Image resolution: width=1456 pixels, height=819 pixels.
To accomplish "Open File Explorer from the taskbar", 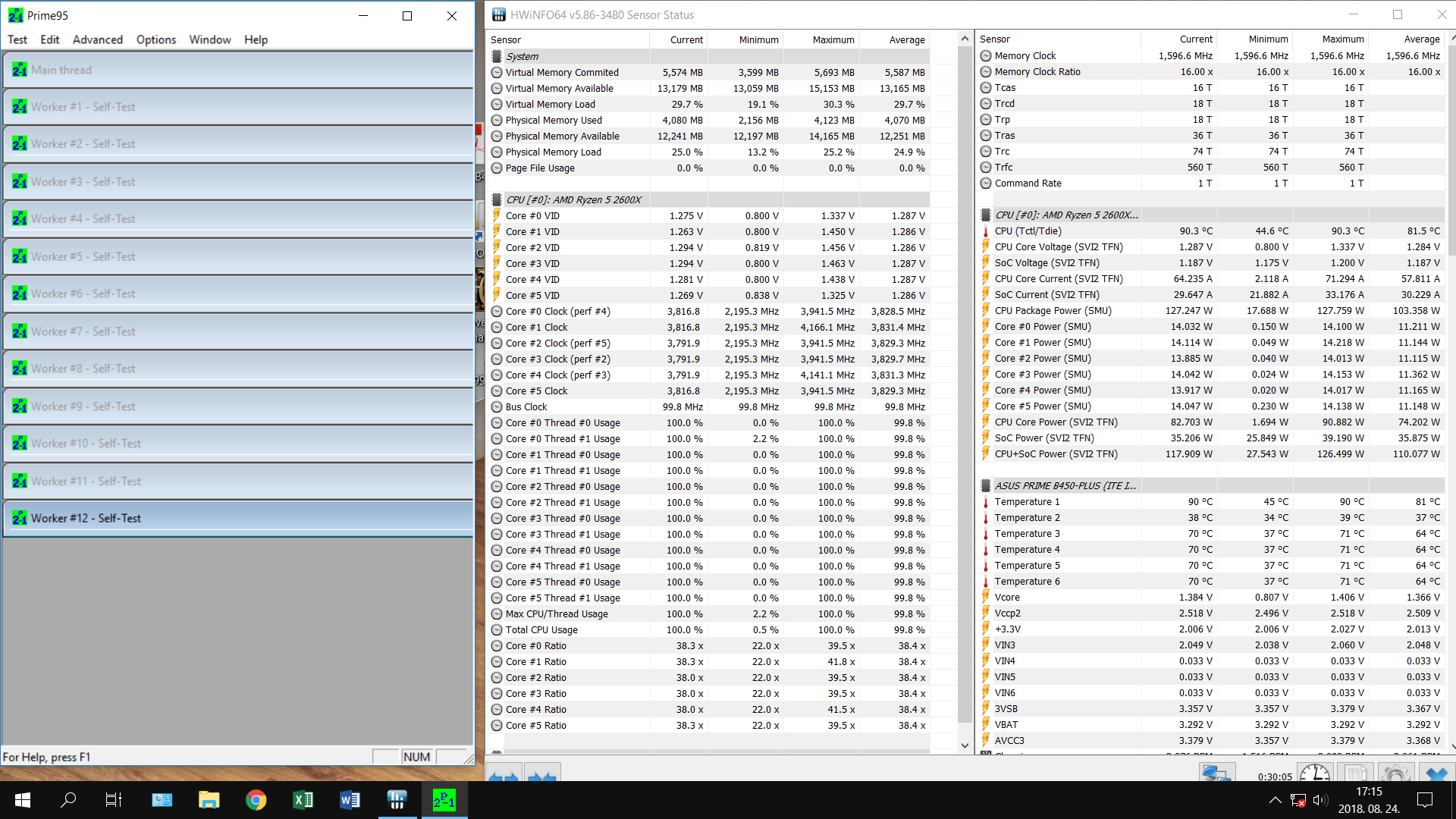I will 209,800.
